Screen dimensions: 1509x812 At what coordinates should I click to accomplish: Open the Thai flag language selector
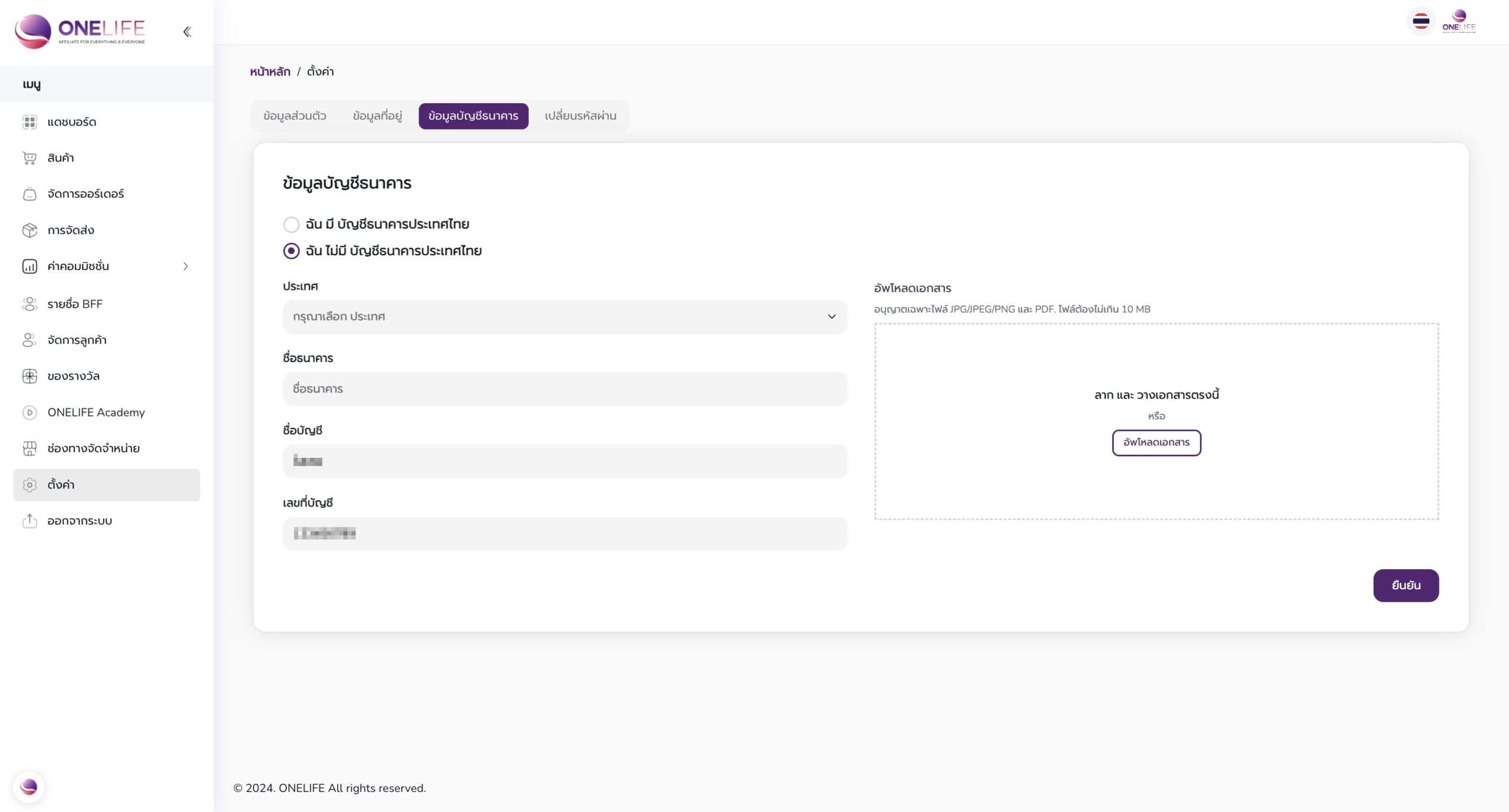click(x=1421, y=22)
